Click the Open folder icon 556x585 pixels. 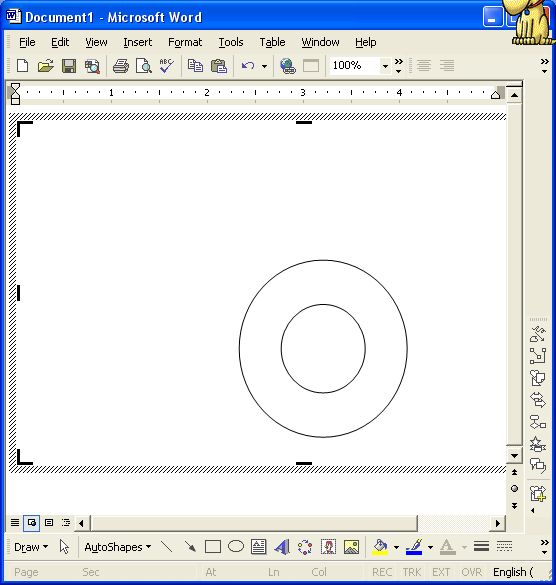(x=46, y=66)
